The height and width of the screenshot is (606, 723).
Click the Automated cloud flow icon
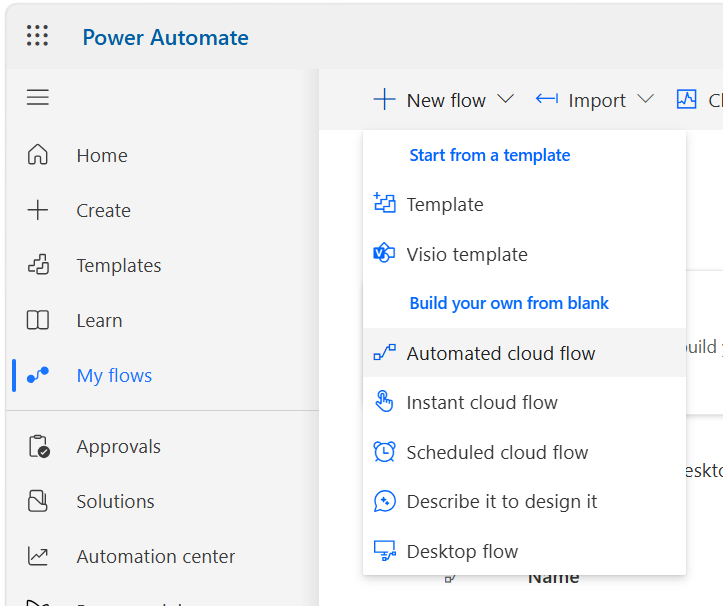click(x=385, y=352)
